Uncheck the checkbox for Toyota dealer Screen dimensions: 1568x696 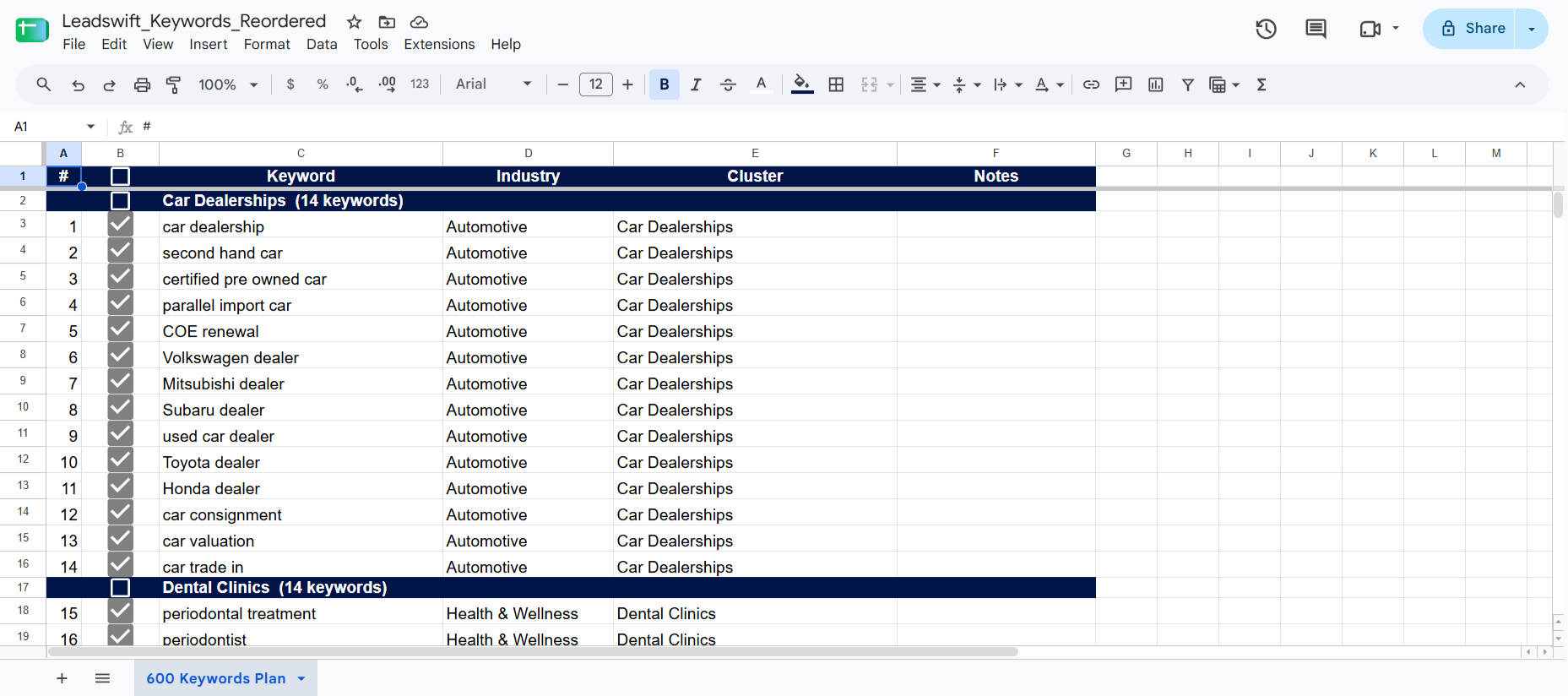[x=120, y=459]
